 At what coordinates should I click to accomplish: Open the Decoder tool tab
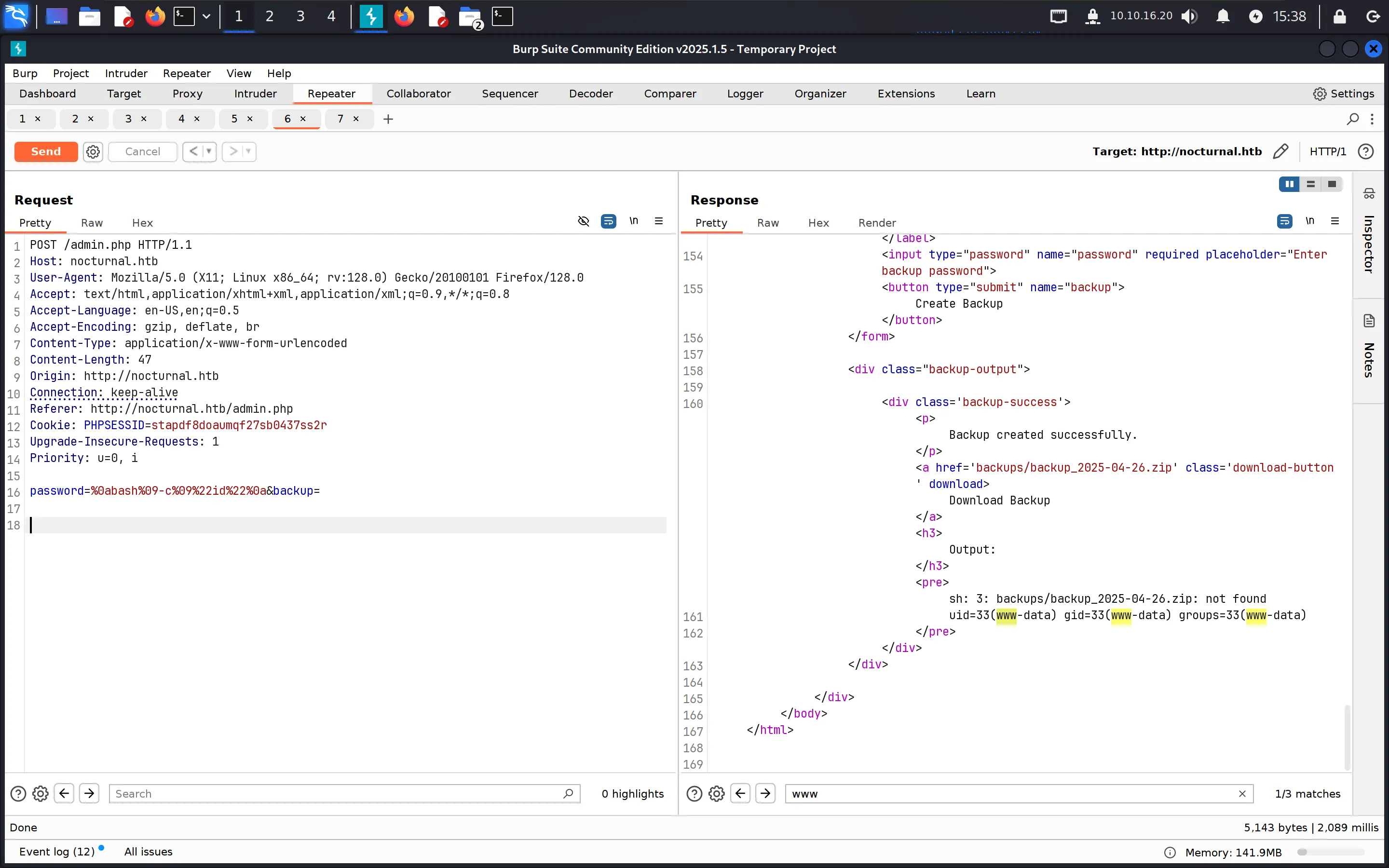(x=591, y=94)
